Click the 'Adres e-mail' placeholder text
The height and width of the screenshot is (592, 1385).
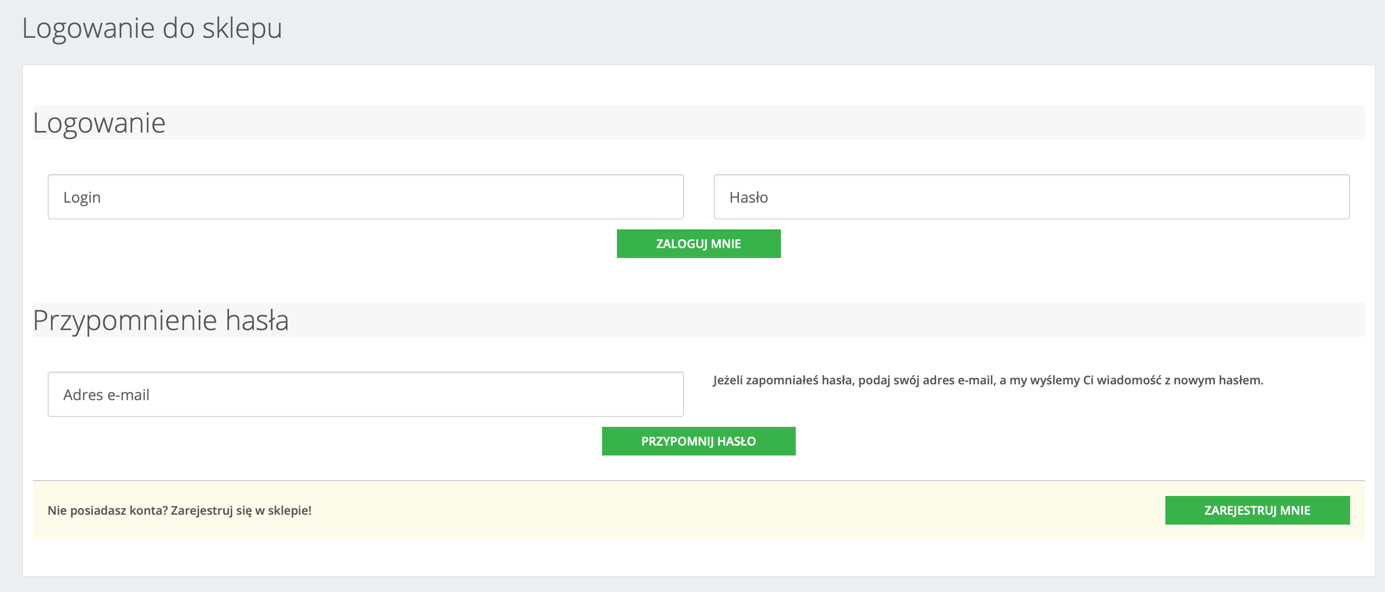click(106, 394)
